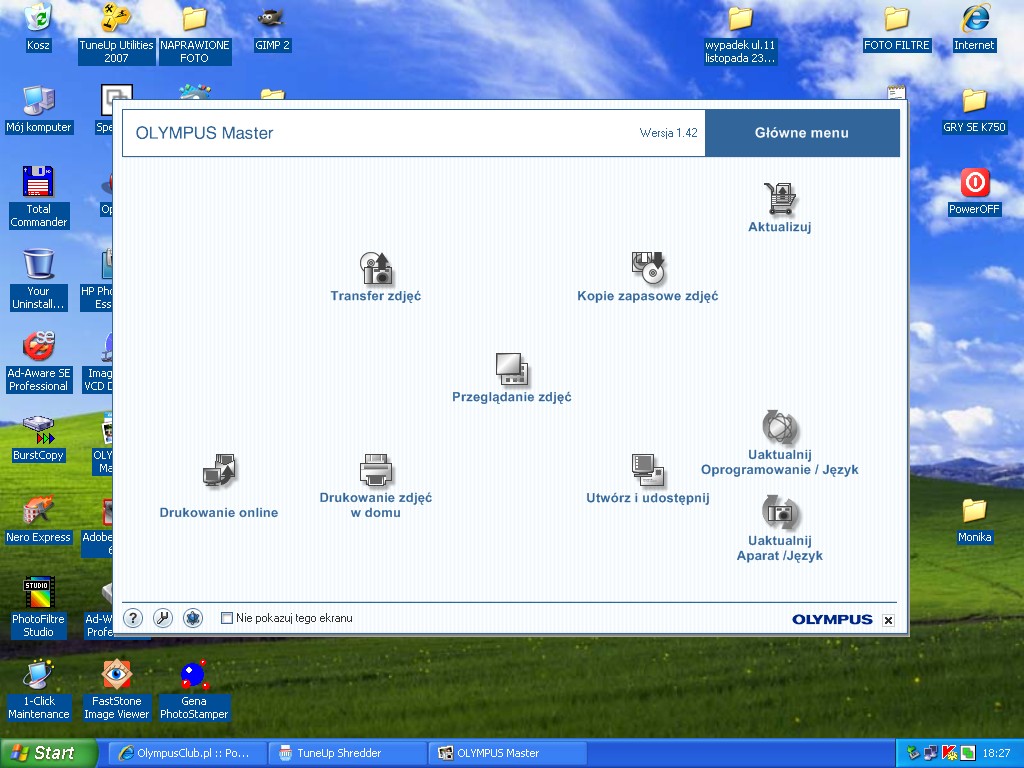Select the NAPRAWIONE FOTO folder on desktop
1024x768 pixels.
(x=195, y=33)
